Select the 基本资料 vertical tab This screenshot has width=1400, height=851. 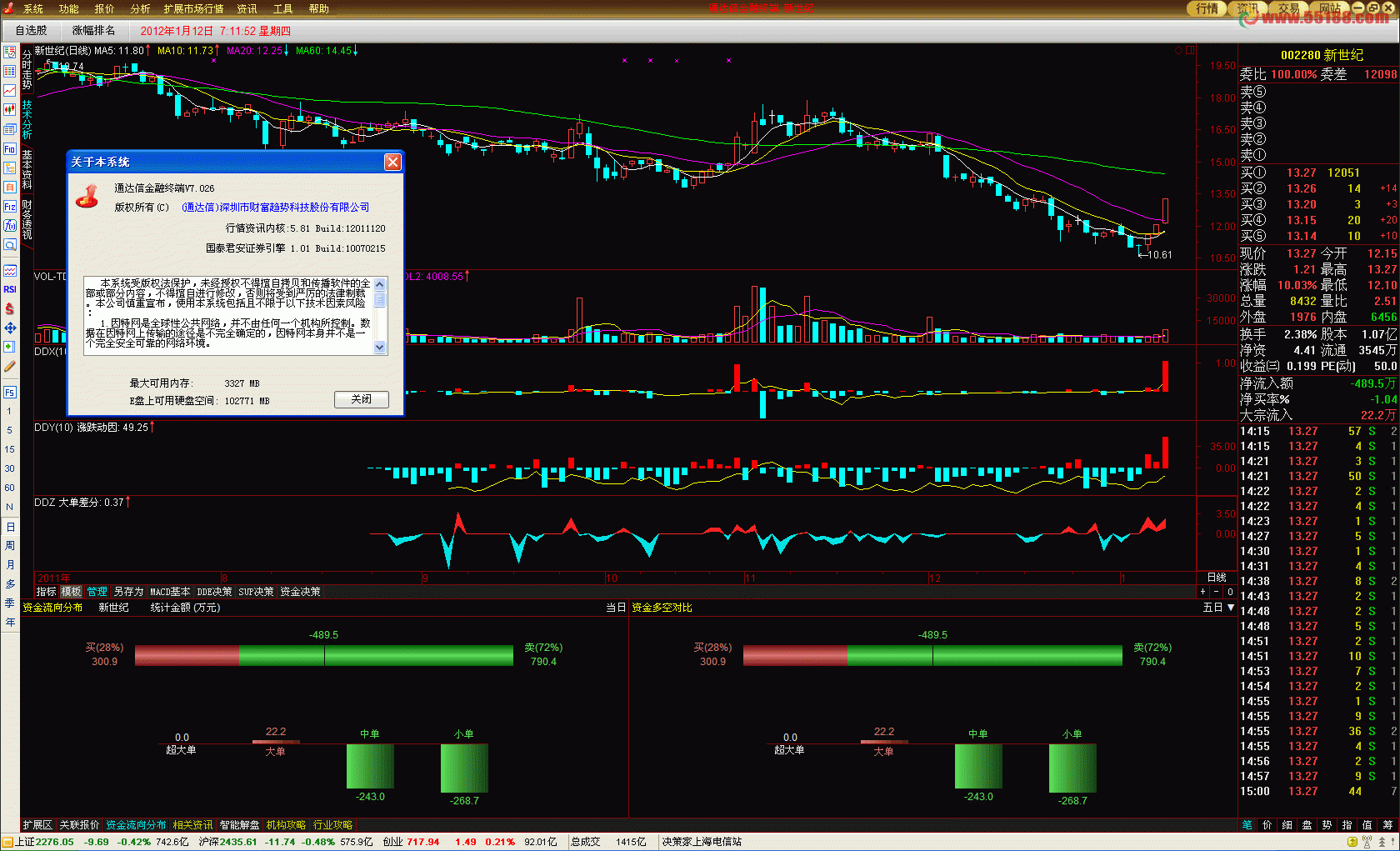point(27,169)
